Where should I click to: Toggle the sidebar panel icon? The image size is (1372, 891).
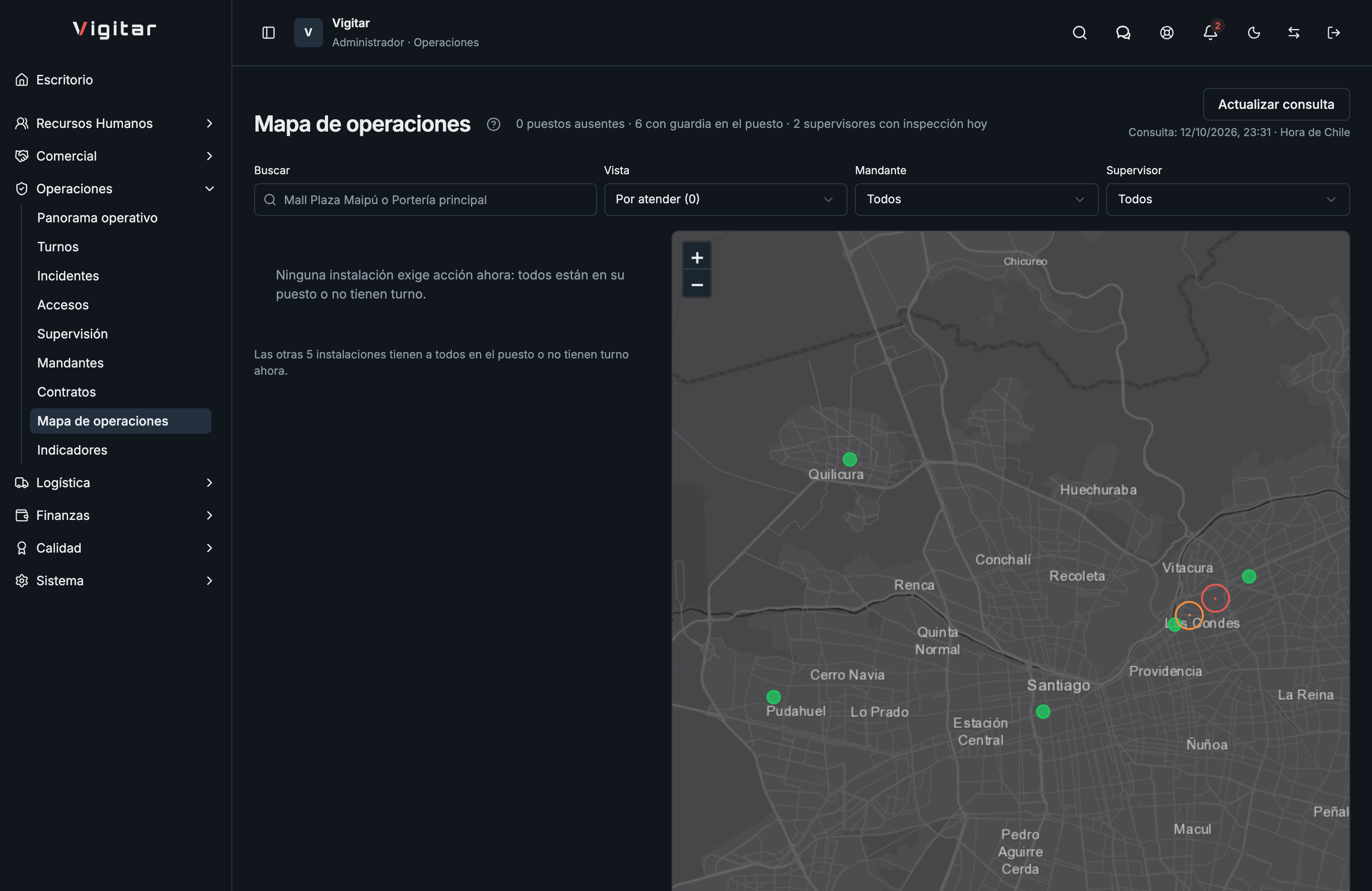(268, 33)
